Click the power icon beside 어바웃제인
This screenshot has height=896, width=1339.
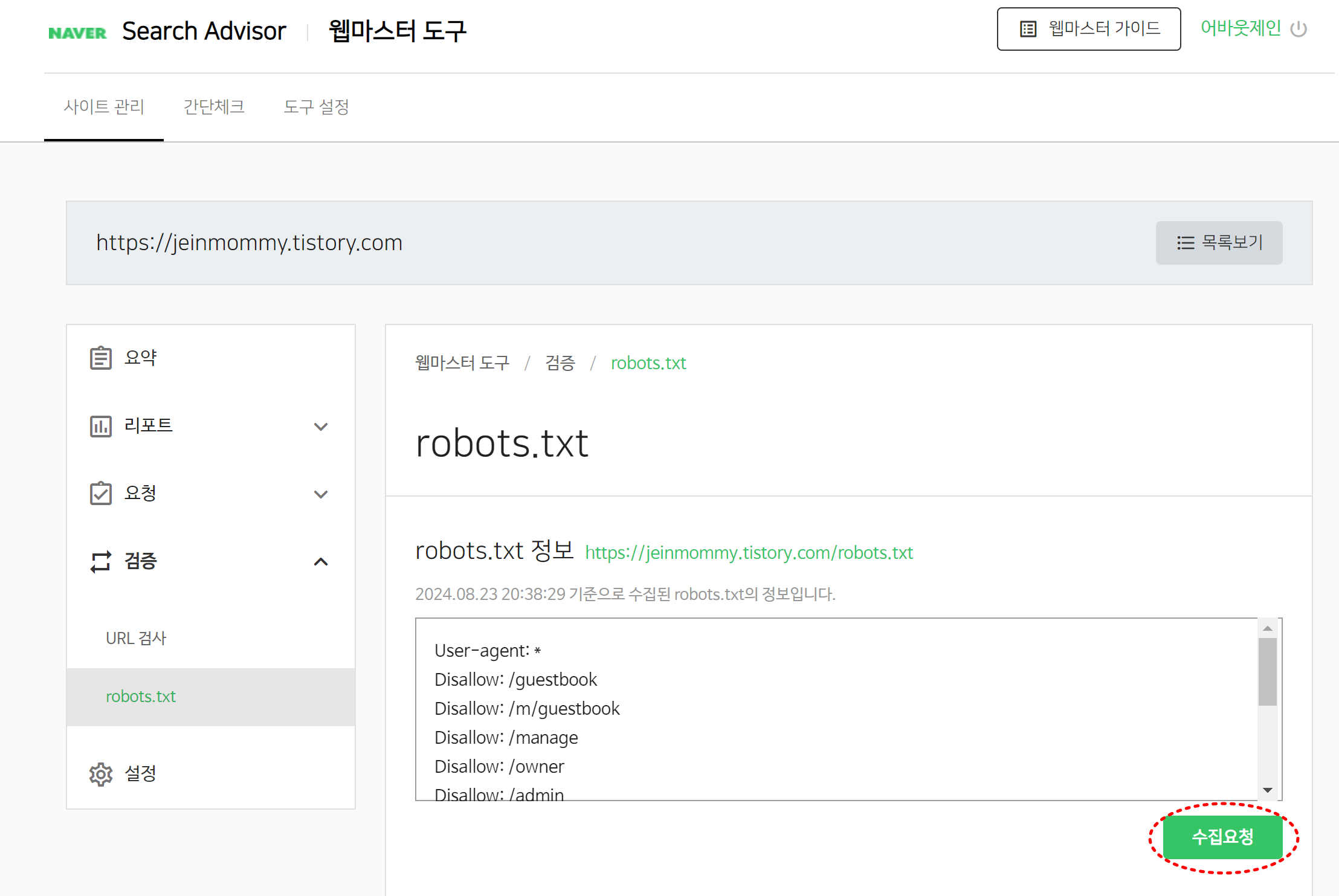[1299, 29]
